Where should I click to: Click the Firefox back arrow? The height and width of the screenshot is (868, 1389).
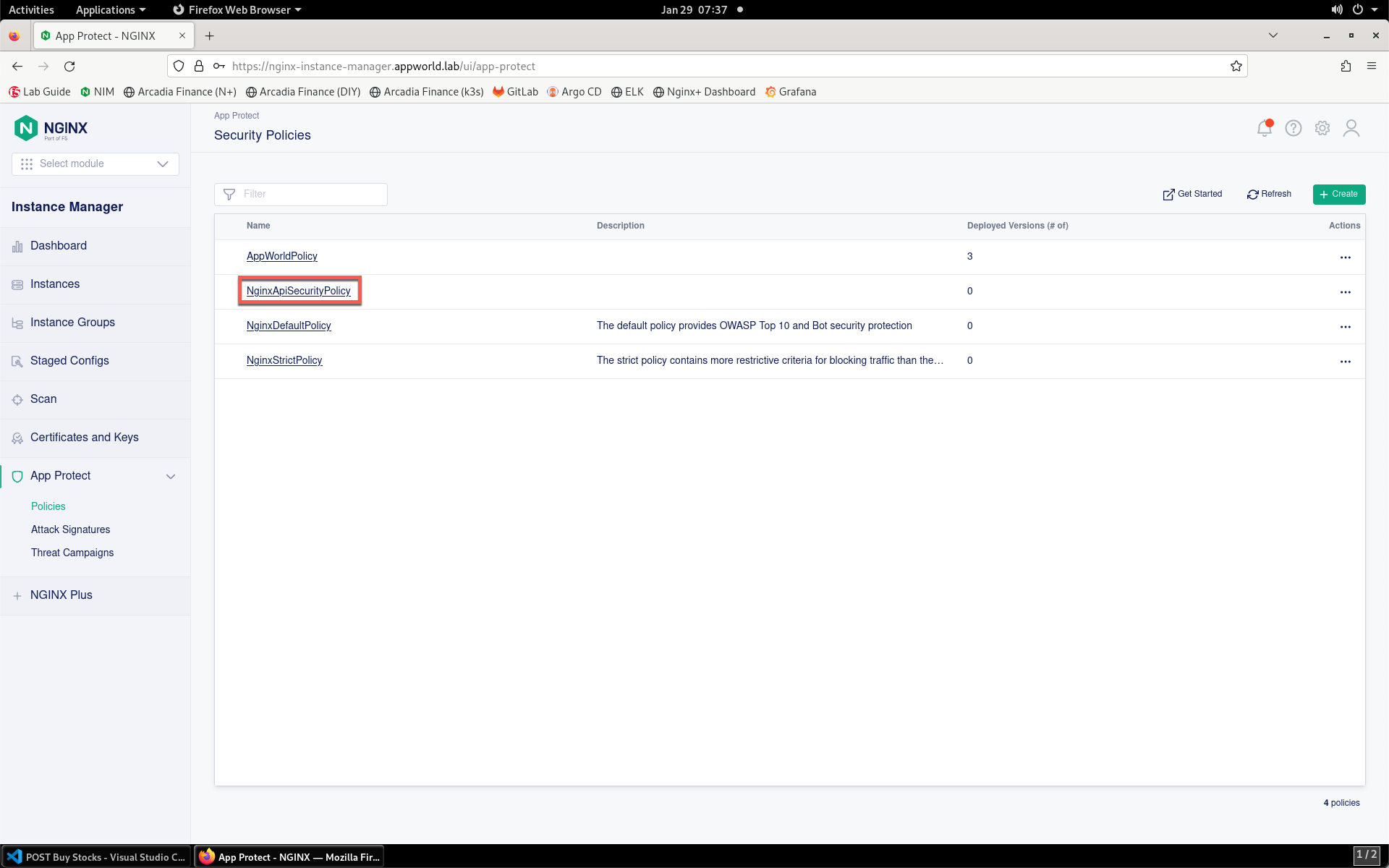[17, 66]
